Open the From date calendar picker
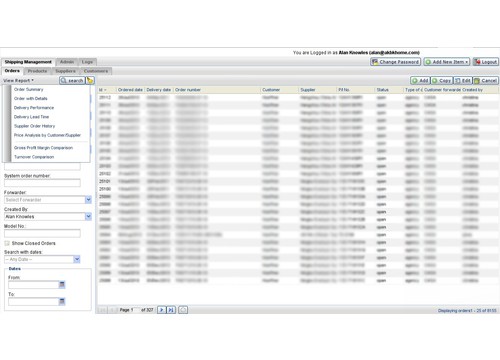The width and height of the screenshot is (500, 360). click(62, 284)
